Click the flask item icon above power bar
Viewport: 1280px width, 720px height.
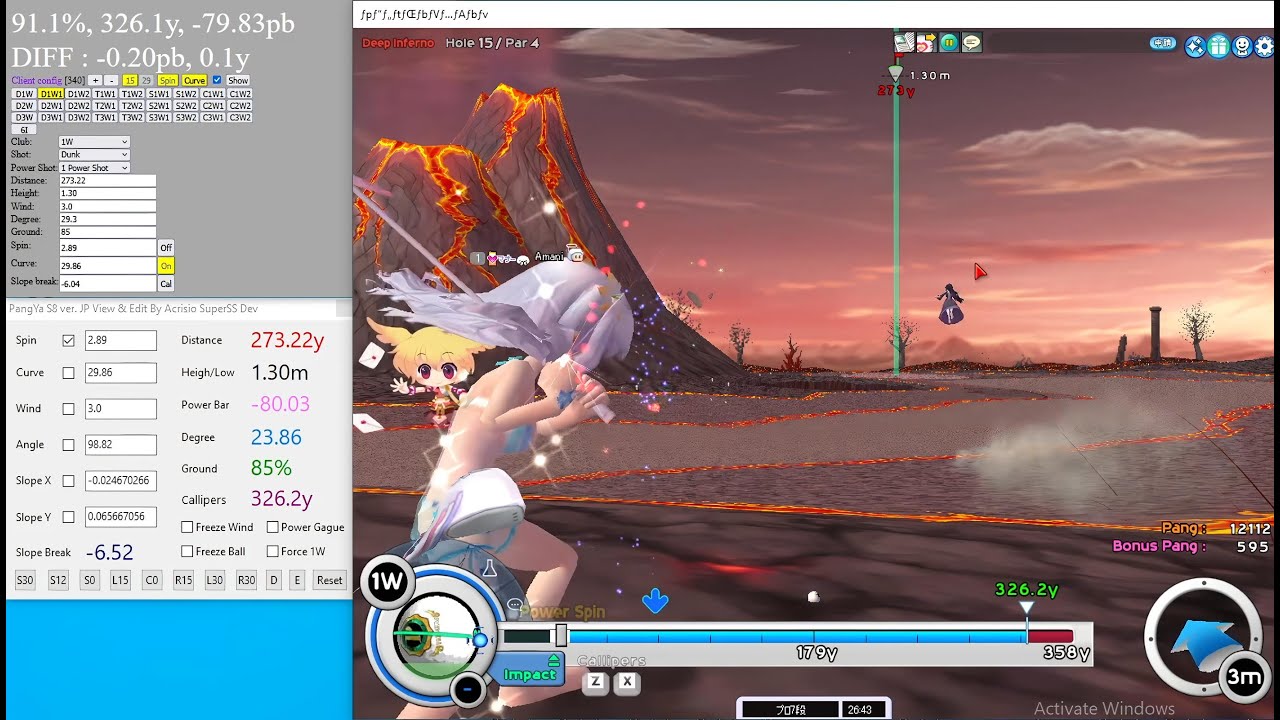[x=490, y=568]
